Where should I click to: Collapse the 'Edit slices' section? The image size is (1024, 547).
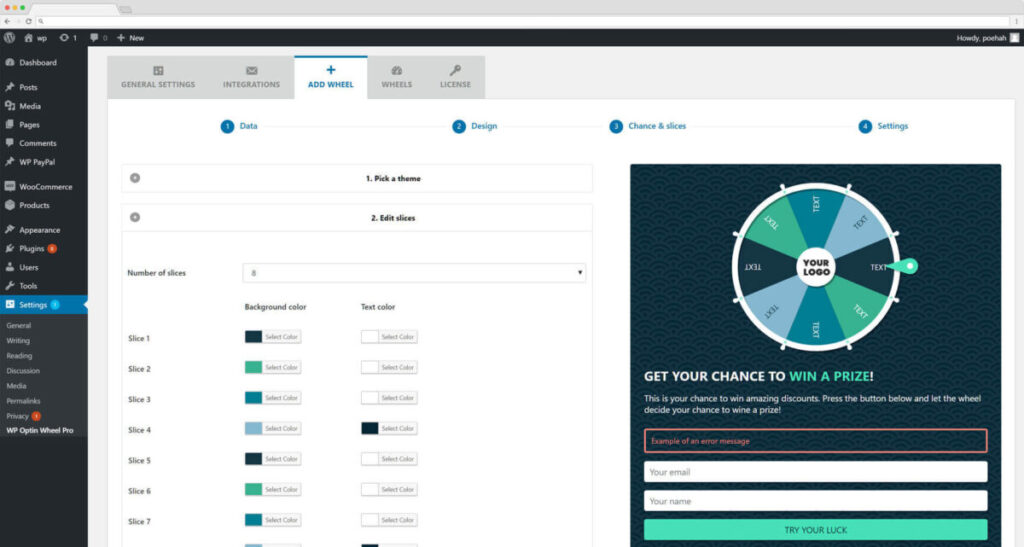click(x=135, y=217)
